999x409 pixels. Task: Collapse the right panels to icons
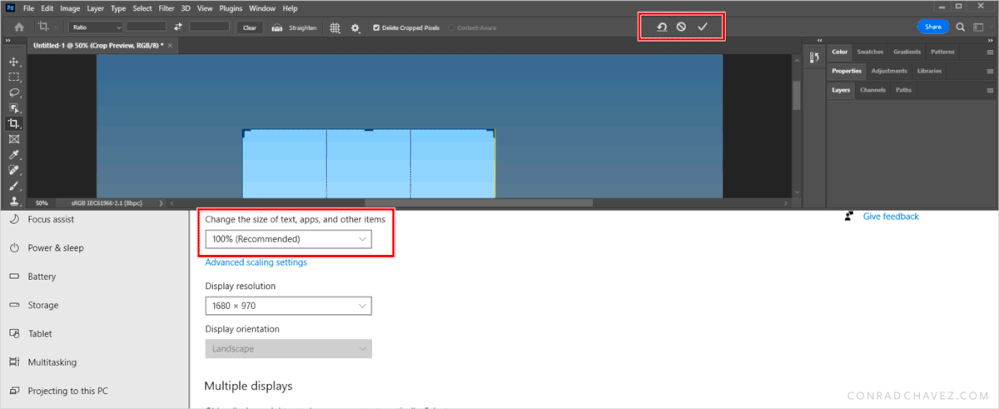991,40
